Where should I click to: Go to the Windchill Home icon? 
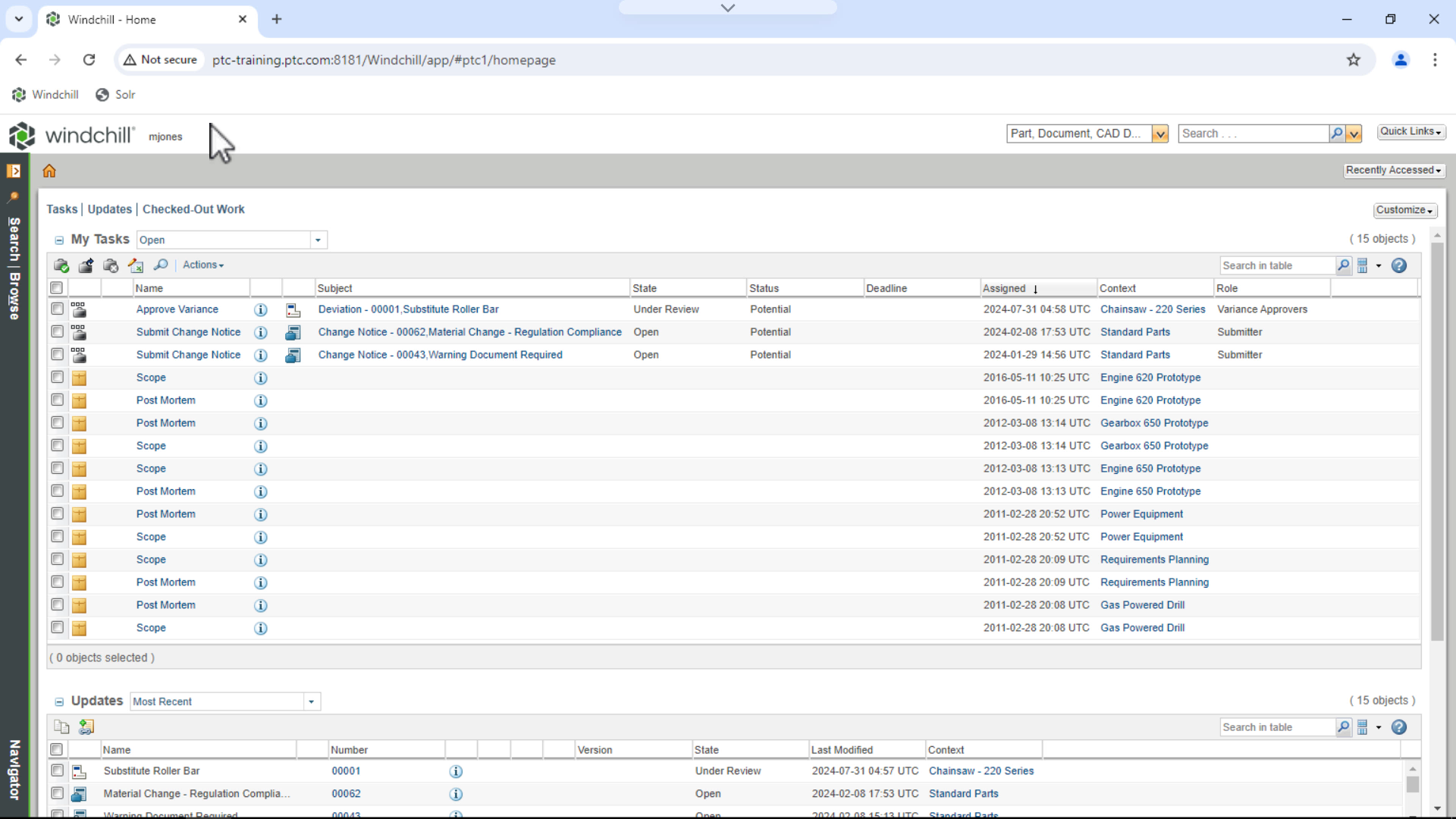coord(49,171)
